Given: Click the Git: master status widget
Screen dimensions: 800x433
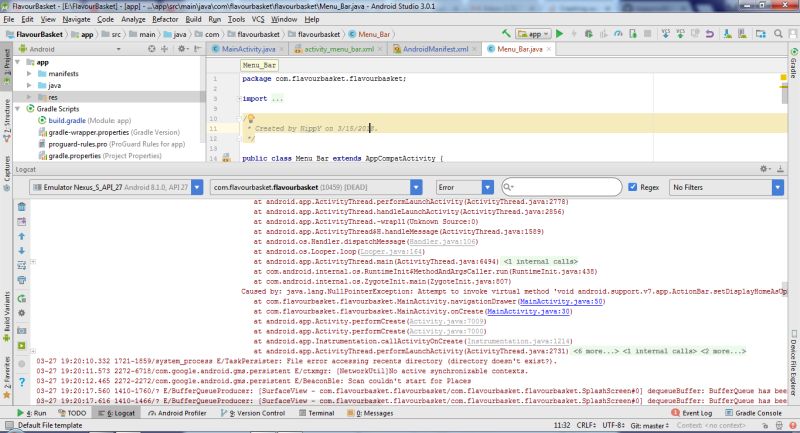Looking at the screenshot, I should pyautogui.click(x=649, y=425).
